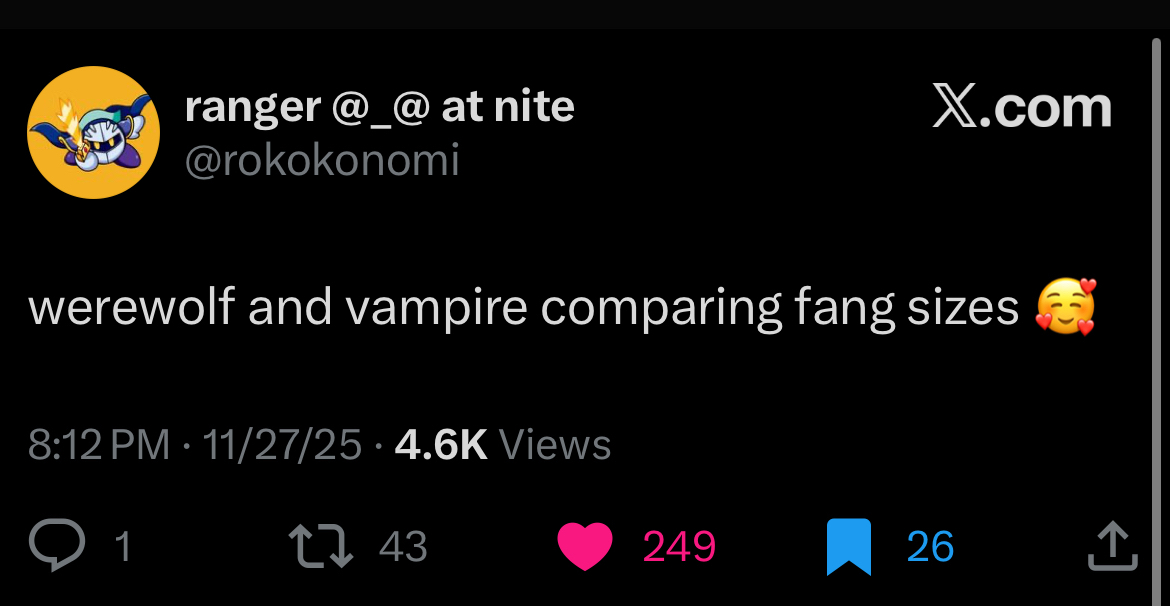Open the share upload icon
Image resolution: width=1170 pixels, height=606 pixels.
tap(1112, 546)
